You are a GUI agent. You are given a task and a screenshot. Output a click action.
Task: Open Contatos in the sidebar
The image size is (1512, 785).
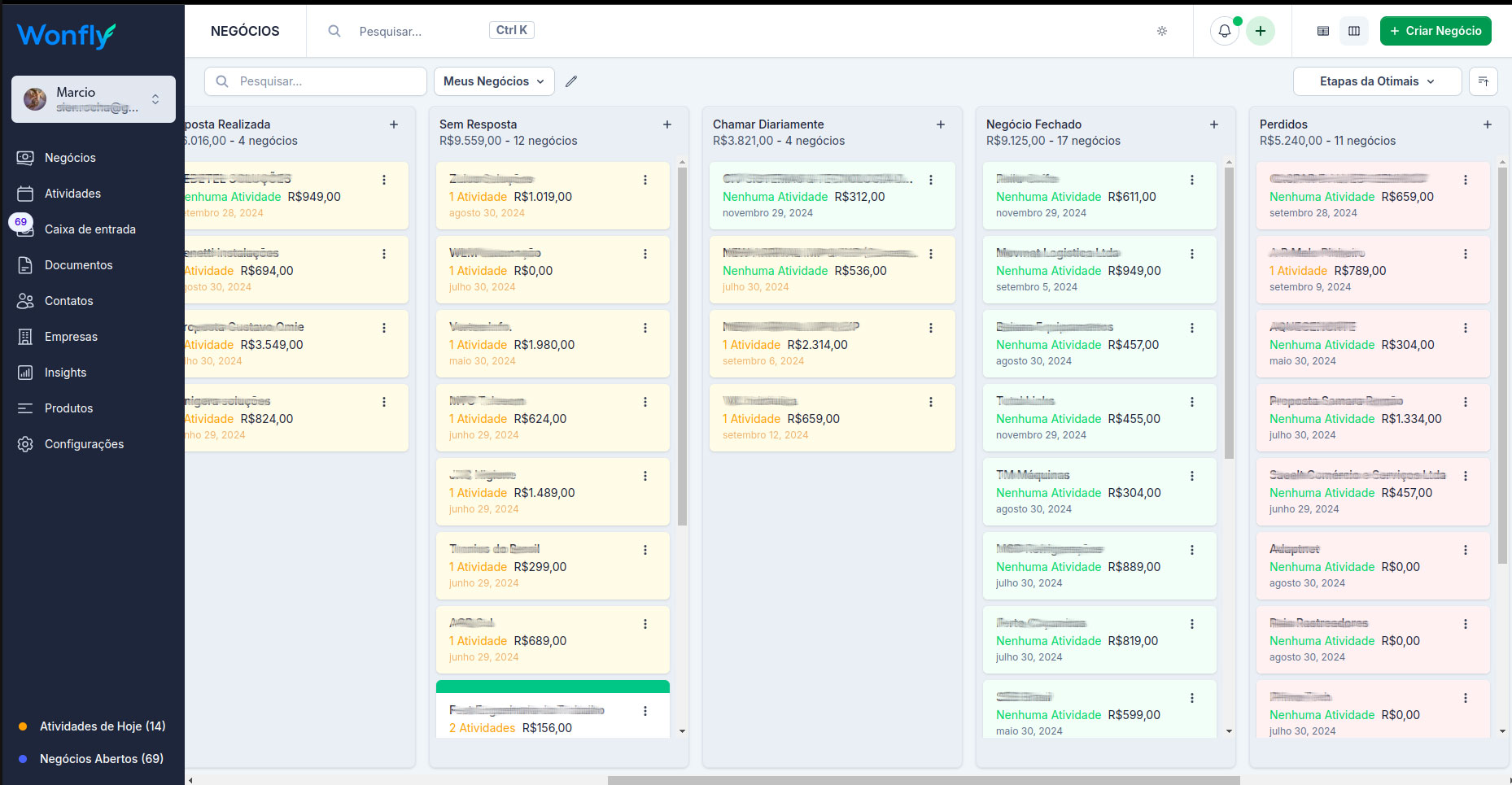tap(68, 301)
